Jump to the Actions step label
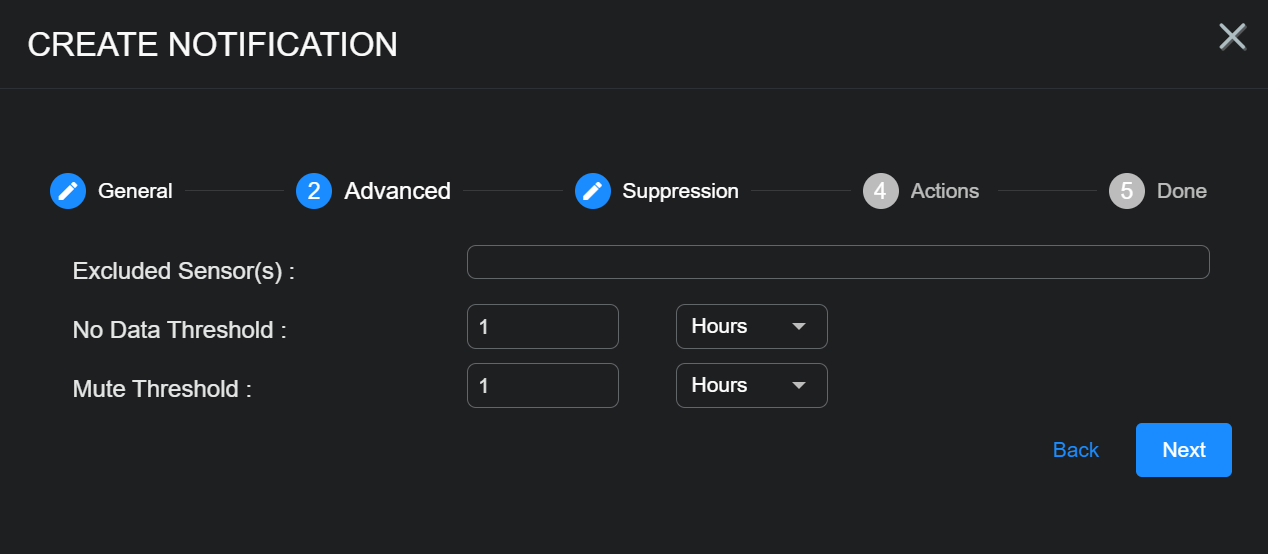1268x554 pixels. pyautogui.click(x=944, y=191)
